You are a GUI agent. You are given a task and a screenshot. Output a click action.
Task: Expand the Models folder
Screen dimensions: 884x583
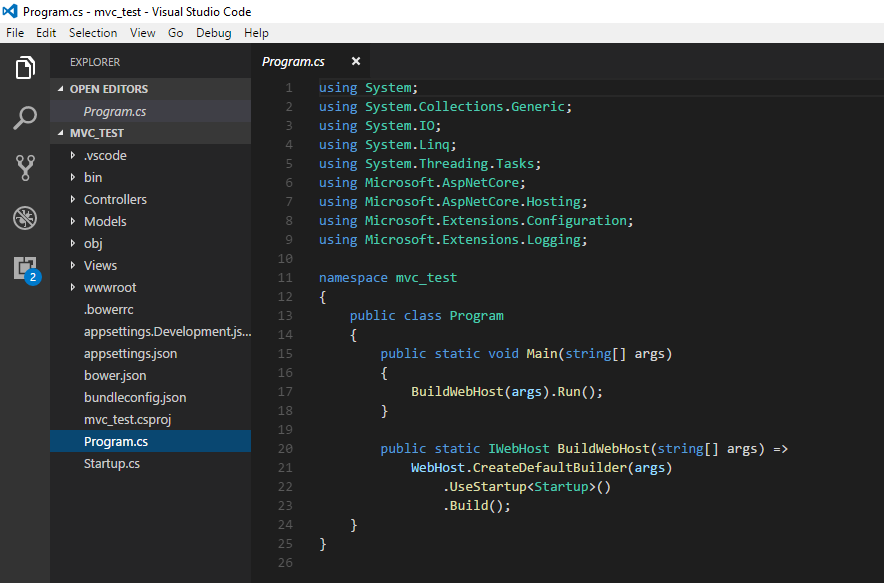(73, 221)
